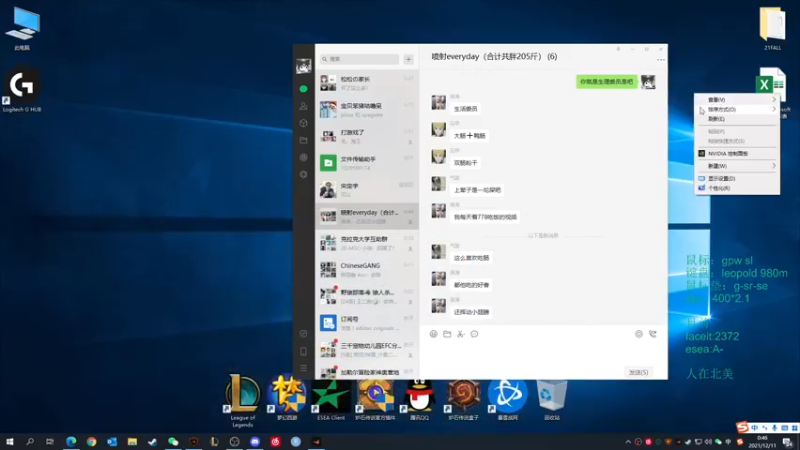Click the Send (S) button in WeChat

click(638, 372)
